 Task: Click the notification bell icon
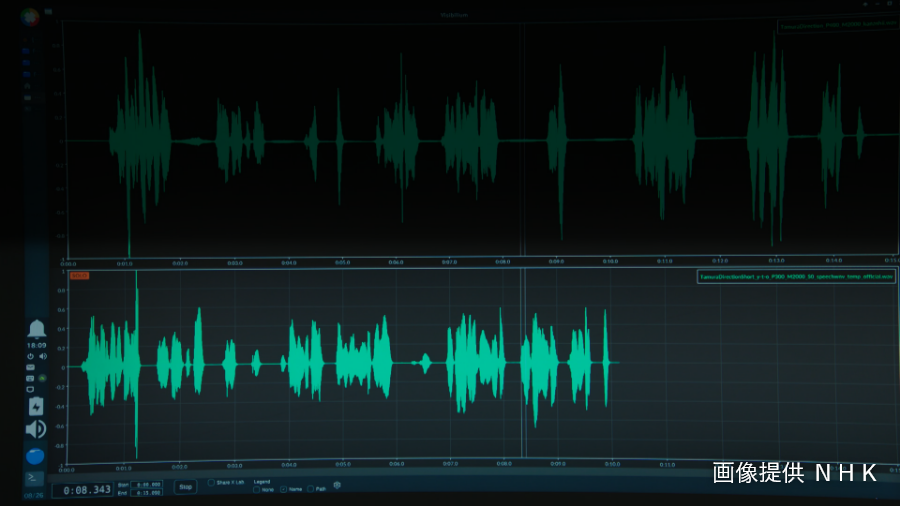pos(37,329)
